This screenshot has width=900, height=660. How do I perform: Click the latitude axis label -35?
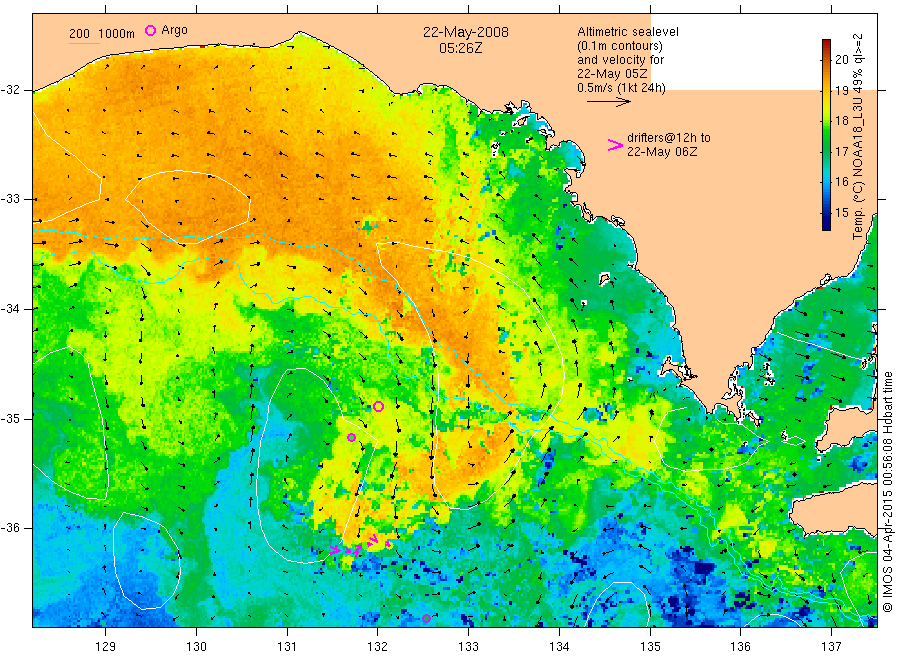tap(10, 418)
